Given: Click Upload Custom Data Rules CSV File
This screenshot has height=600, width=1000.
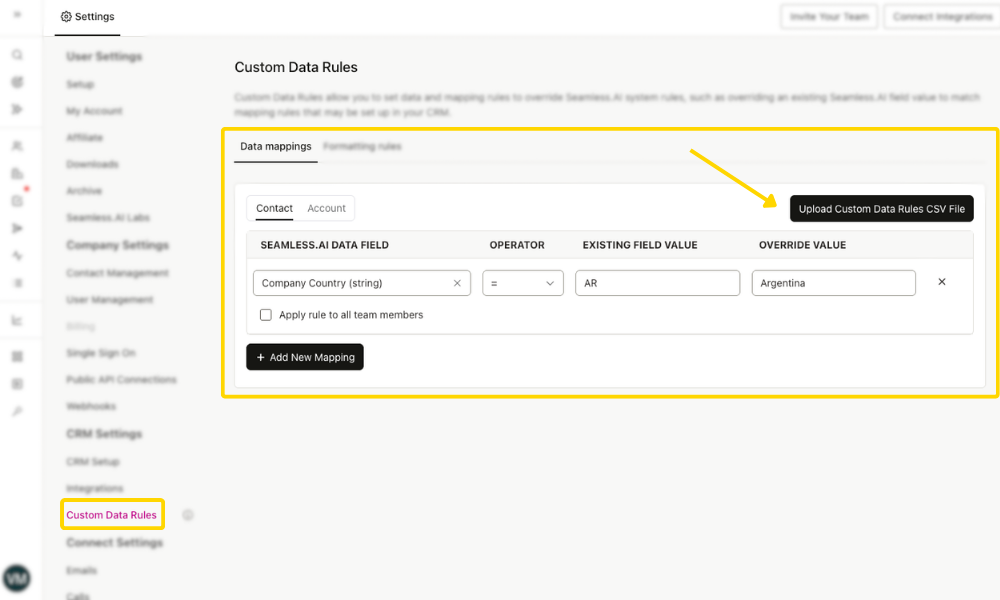Looking at the screenshot, I should (881, 208).
